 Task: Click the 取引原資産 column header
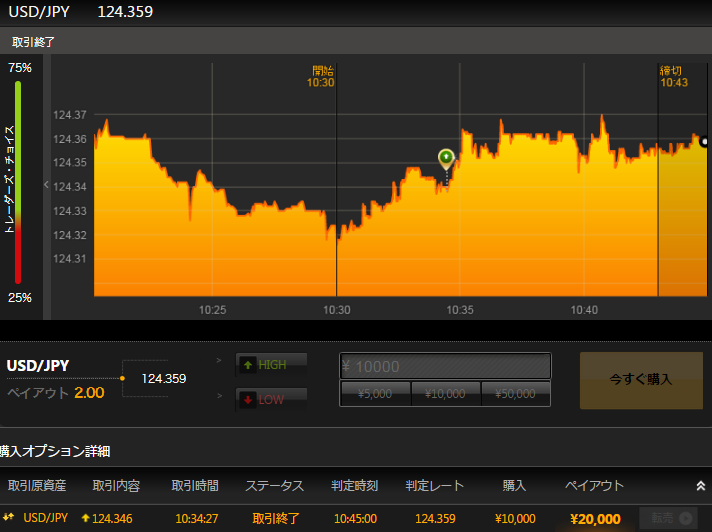(37, 486)
